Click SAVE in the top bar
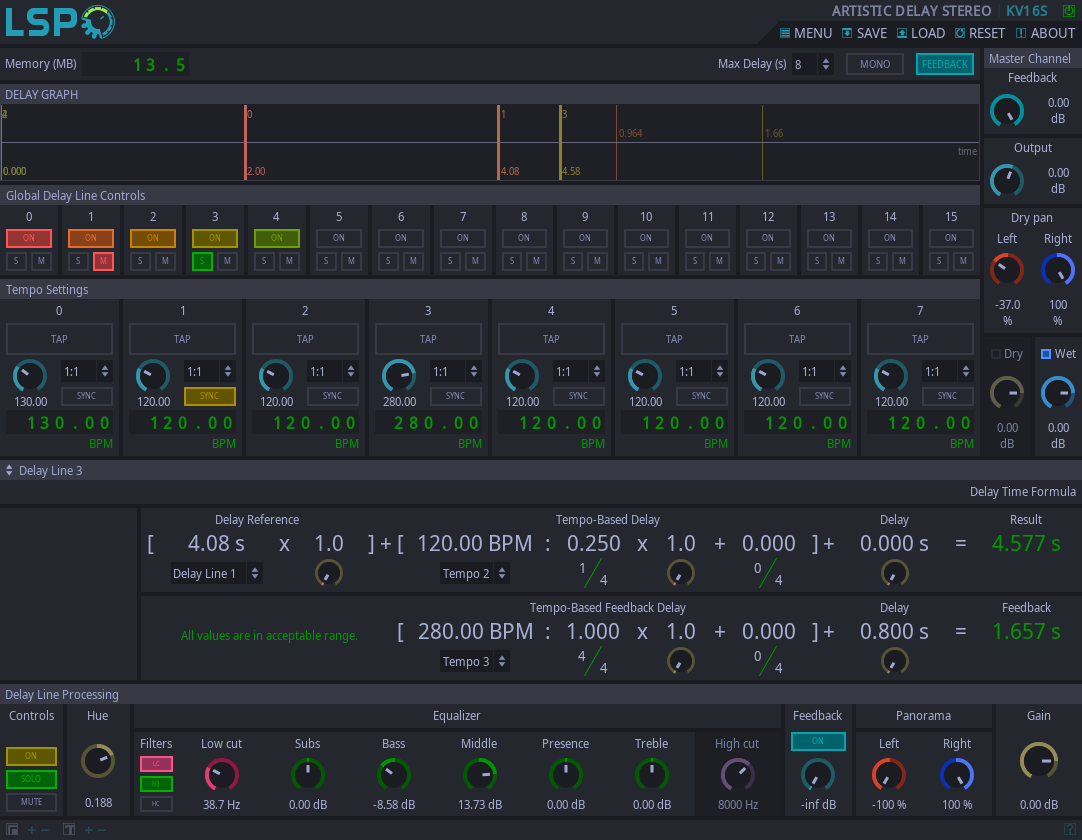The image size is (1082, 840). (x=864, y=33)
